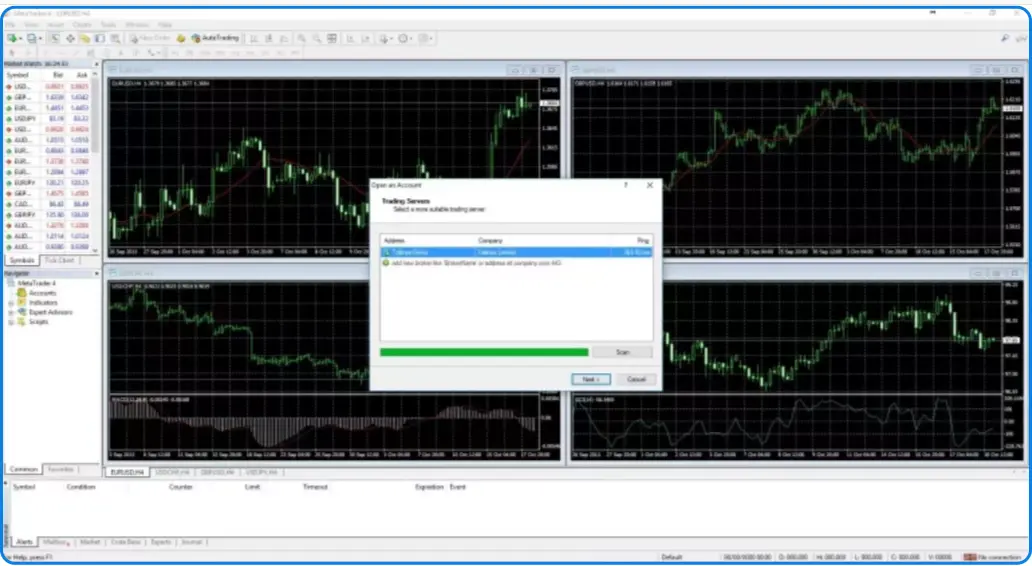Select USDJPY row in Market Watch

[x=48, y=118]
